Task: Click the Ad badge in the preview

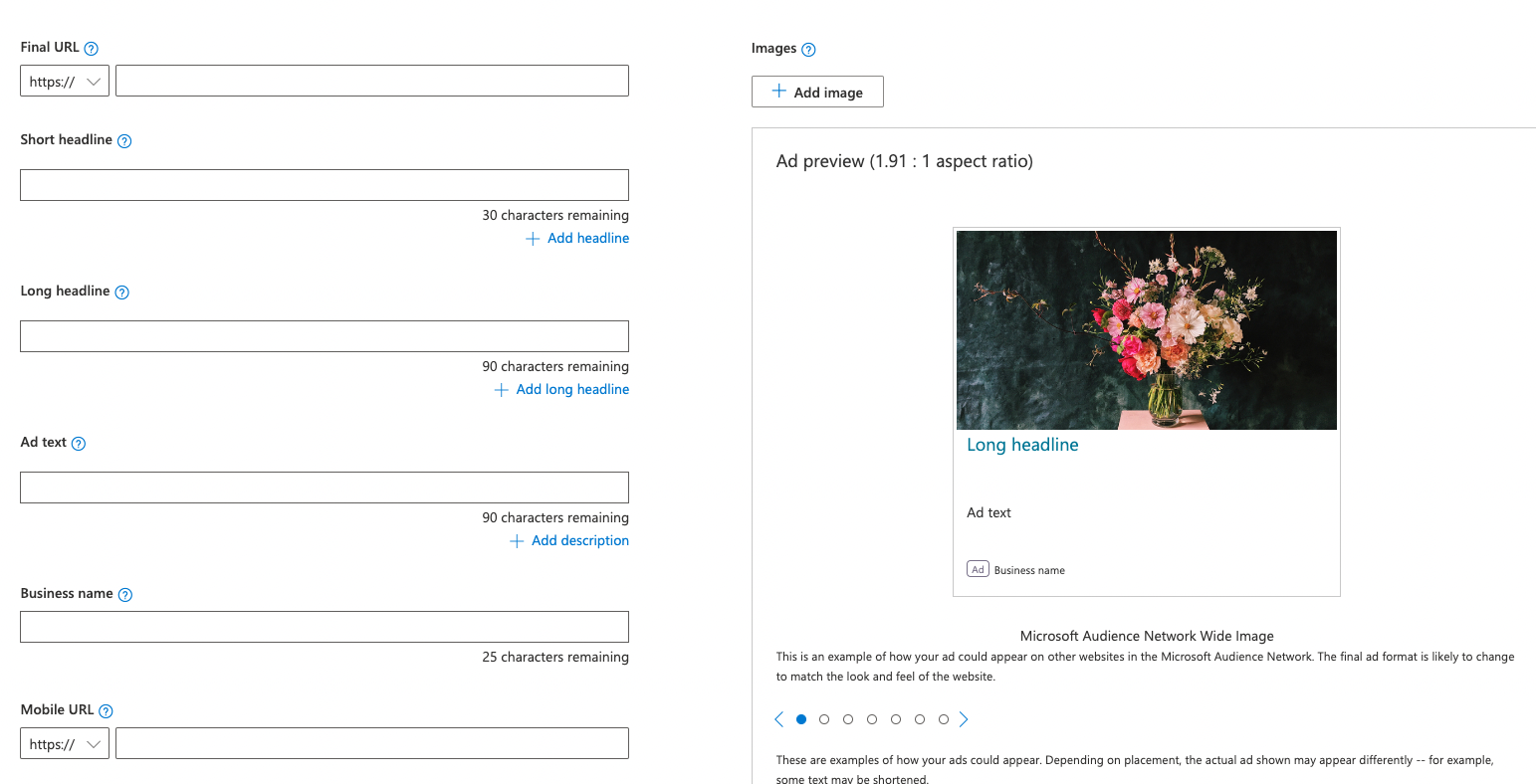Action: (978, 569)
